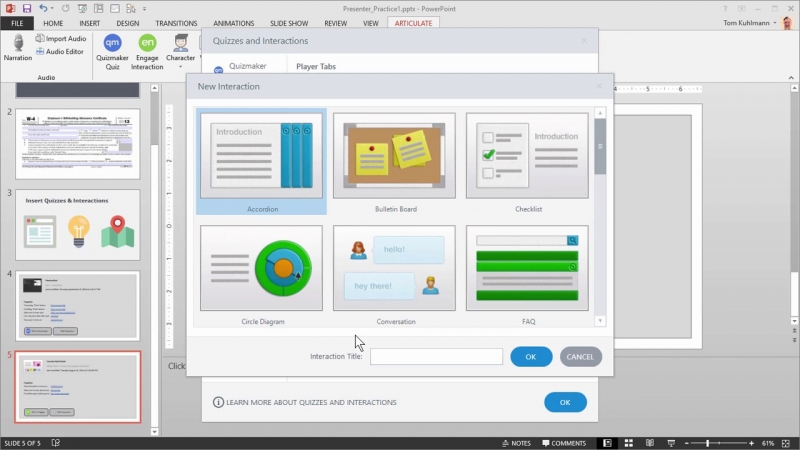
Task: Click the interaction list scrollbar thumb
Action: (x=600, y=147)
